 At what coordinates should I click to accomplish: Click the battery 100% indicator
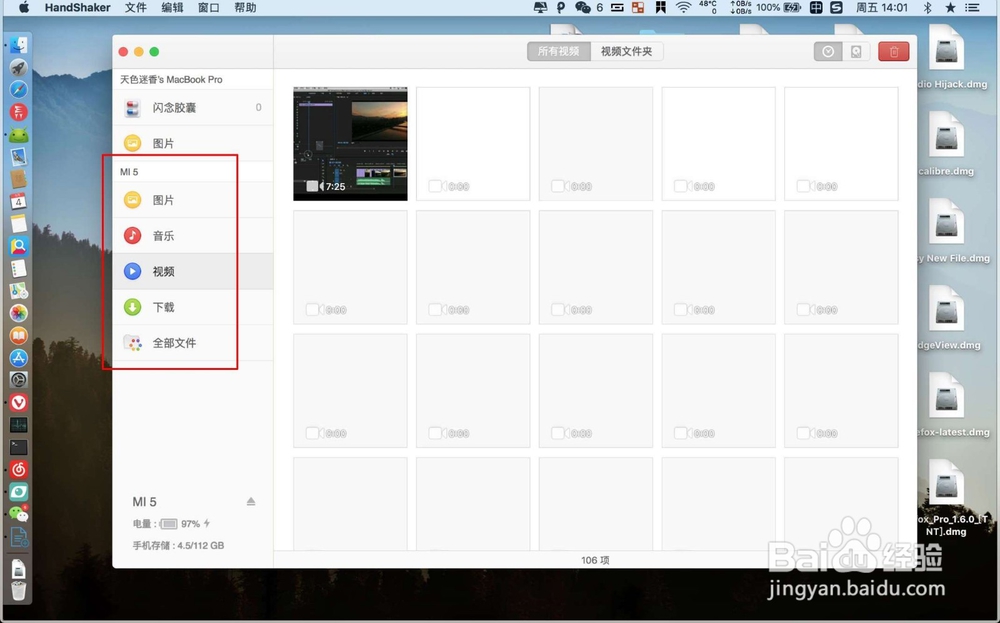779,8
